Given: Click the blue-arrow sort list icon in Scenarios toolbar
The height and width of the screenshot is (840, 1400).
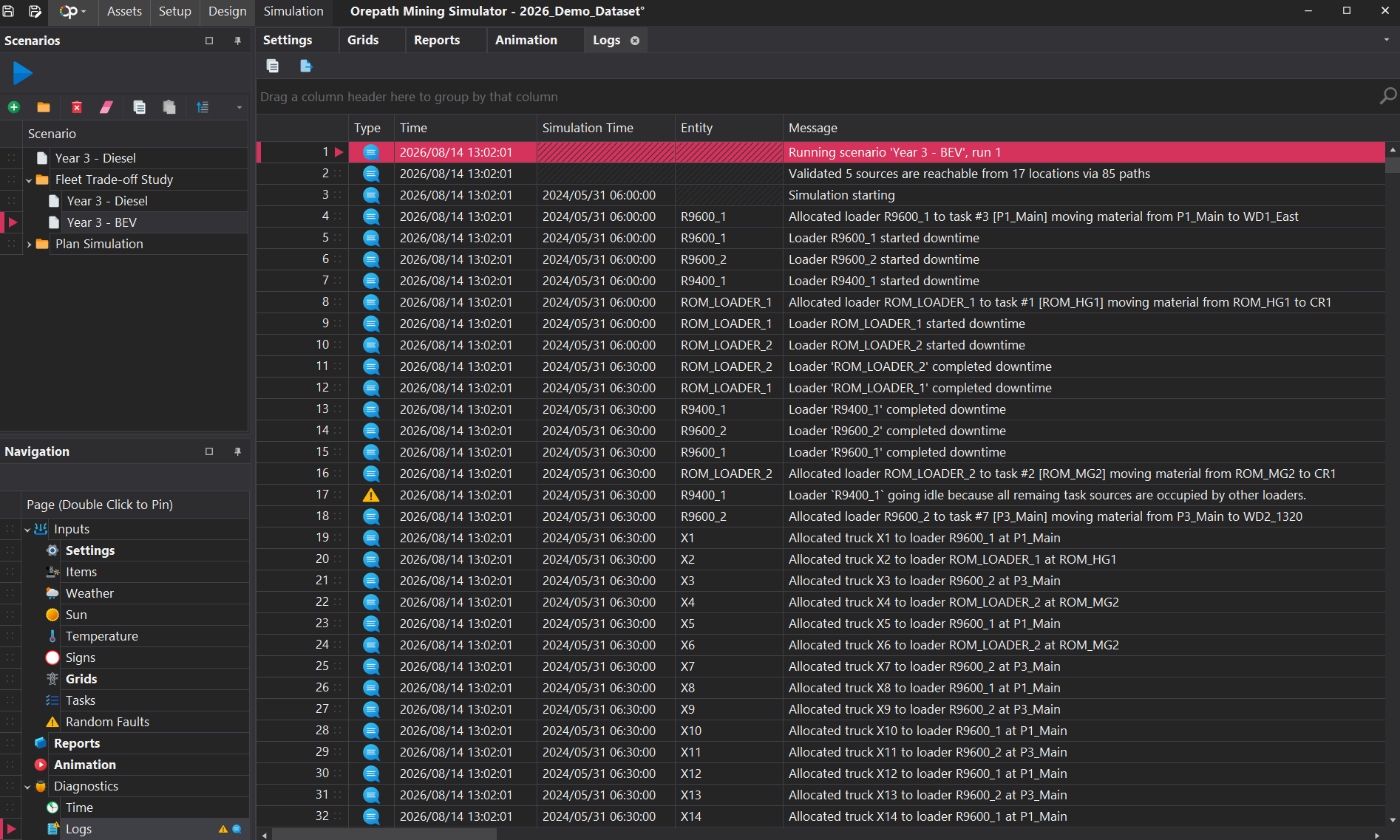Looking at the screenshot, I should coord(203,107).
